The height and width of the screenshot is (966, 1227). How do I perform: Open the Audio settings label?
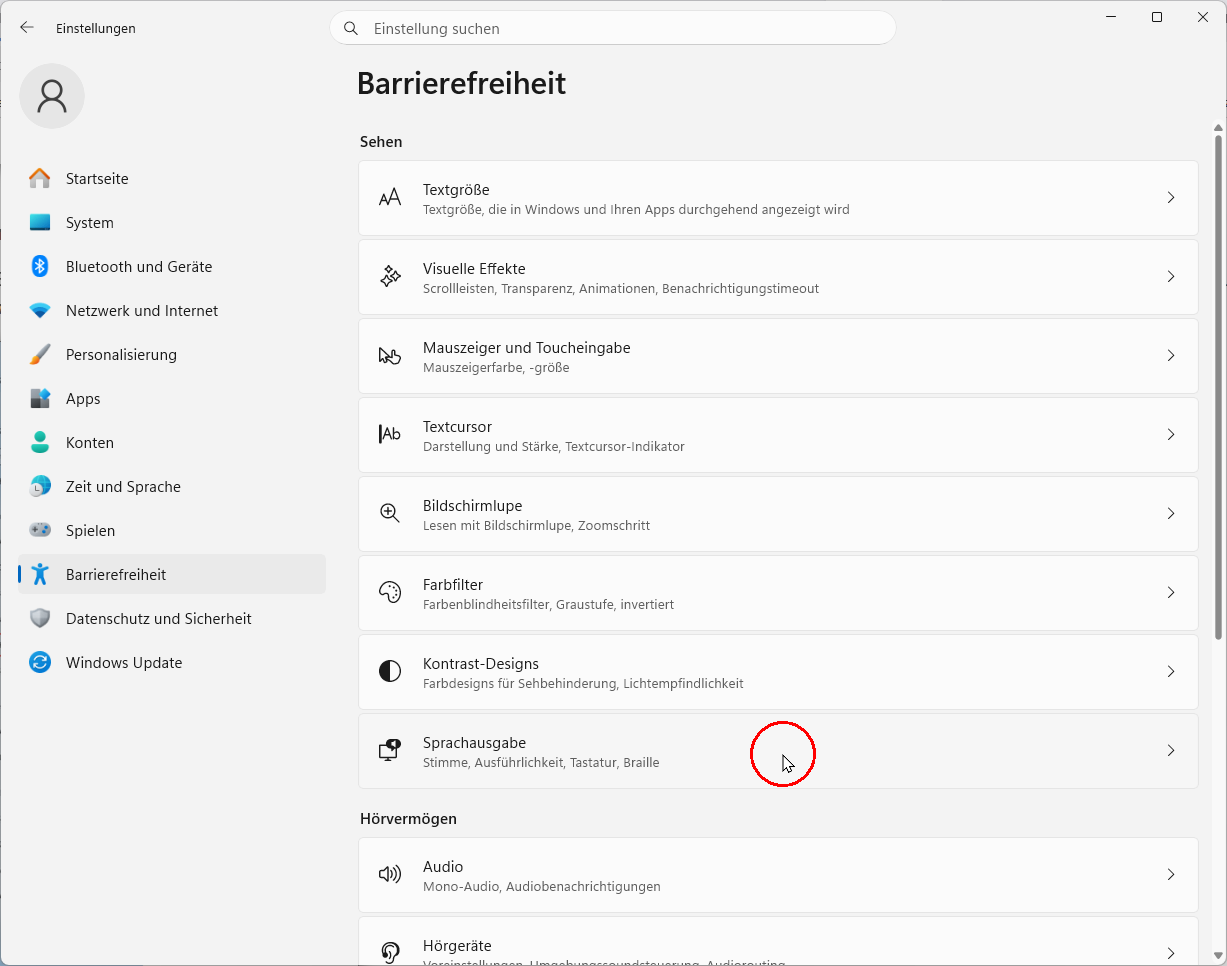[443, 867]
